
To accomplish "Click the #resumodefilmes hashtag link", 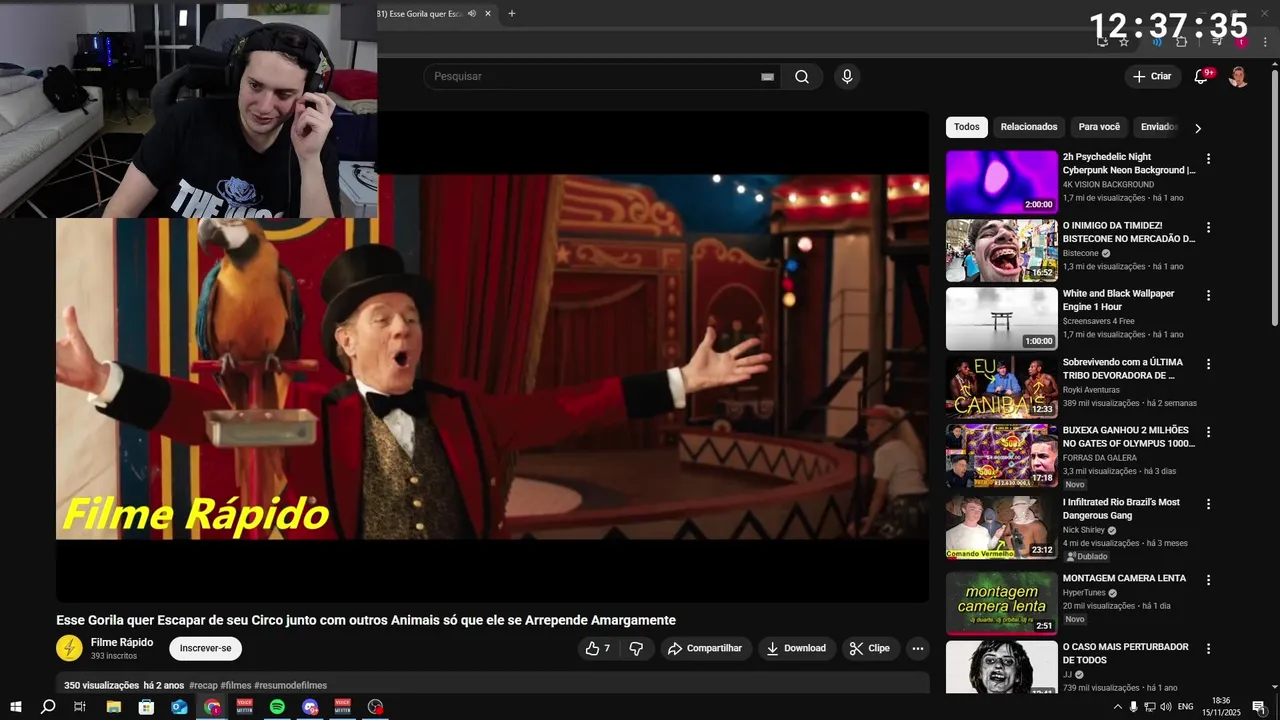I will pos(290,685).
